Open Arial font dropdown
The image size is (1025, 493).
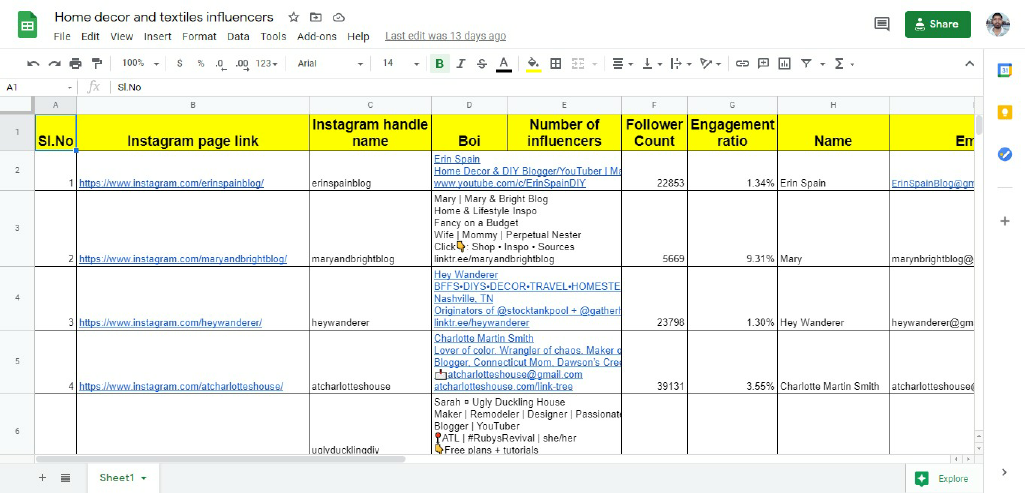(x=330, y=63)
